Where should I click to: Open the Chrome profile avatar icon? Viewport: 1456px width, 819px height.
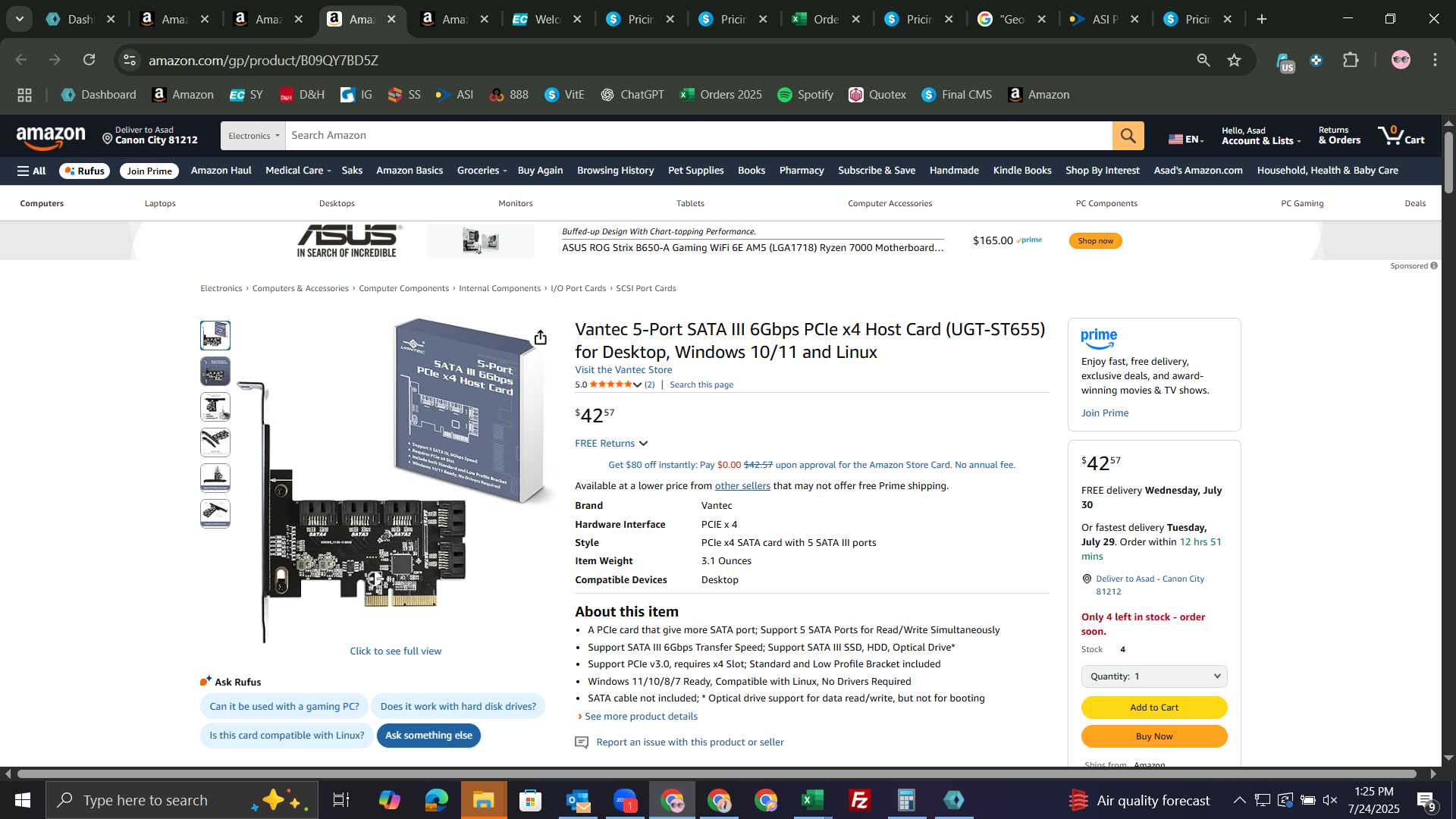coord(1401,60)
